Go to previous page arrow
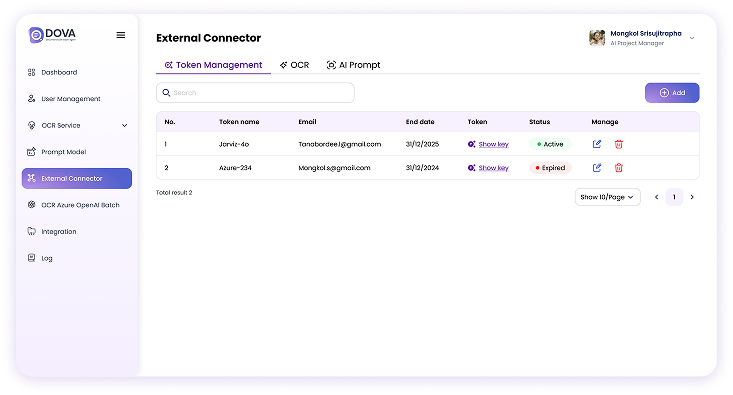This screenshot has height=395, width=733. 656,197
